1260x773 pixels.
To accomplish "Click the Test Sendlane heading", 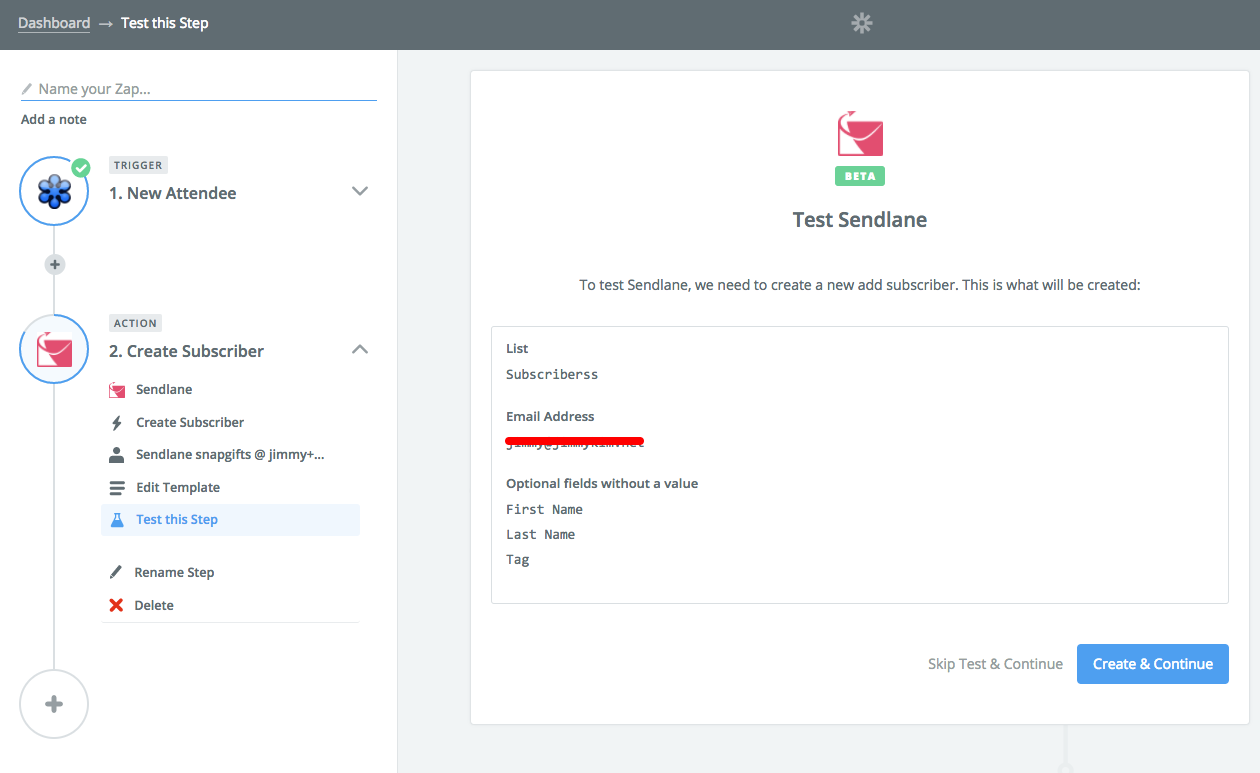I will 860,220.
